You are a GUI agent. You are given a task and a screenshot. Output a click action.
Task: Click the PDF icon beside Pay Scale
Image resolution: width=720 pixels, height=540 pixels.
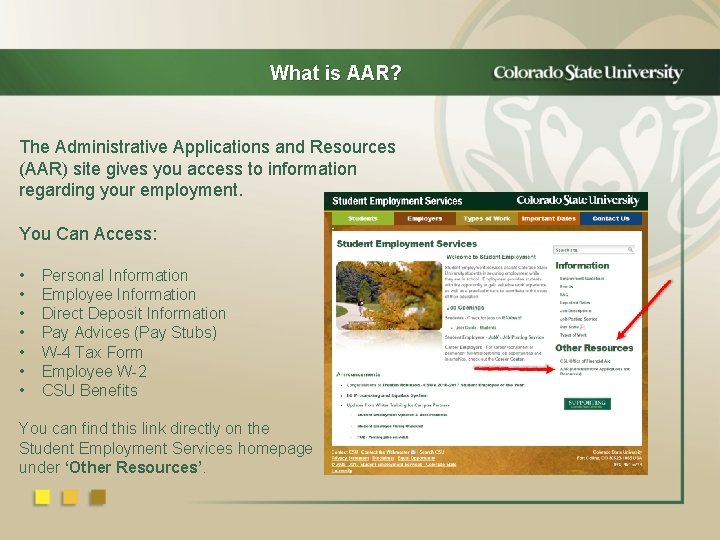click(x=582, y=327)
